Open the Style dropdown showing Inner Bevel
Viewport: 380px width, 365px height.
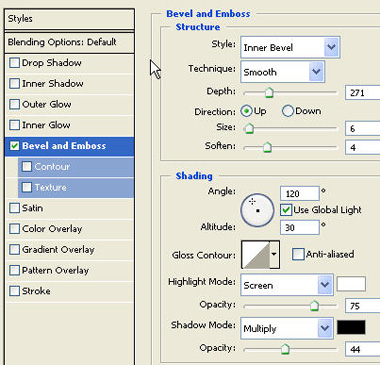coord(290,47)
